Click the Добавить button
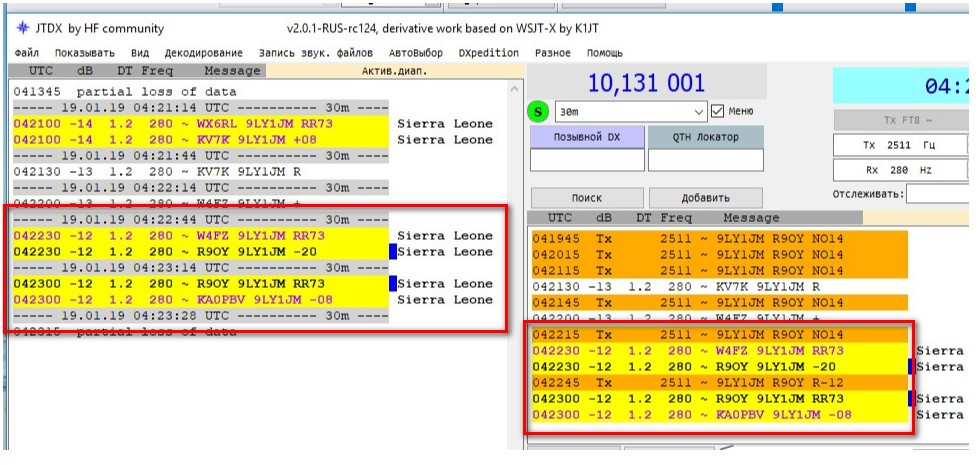This screenshot has width=980, height=465. point(705,198)
